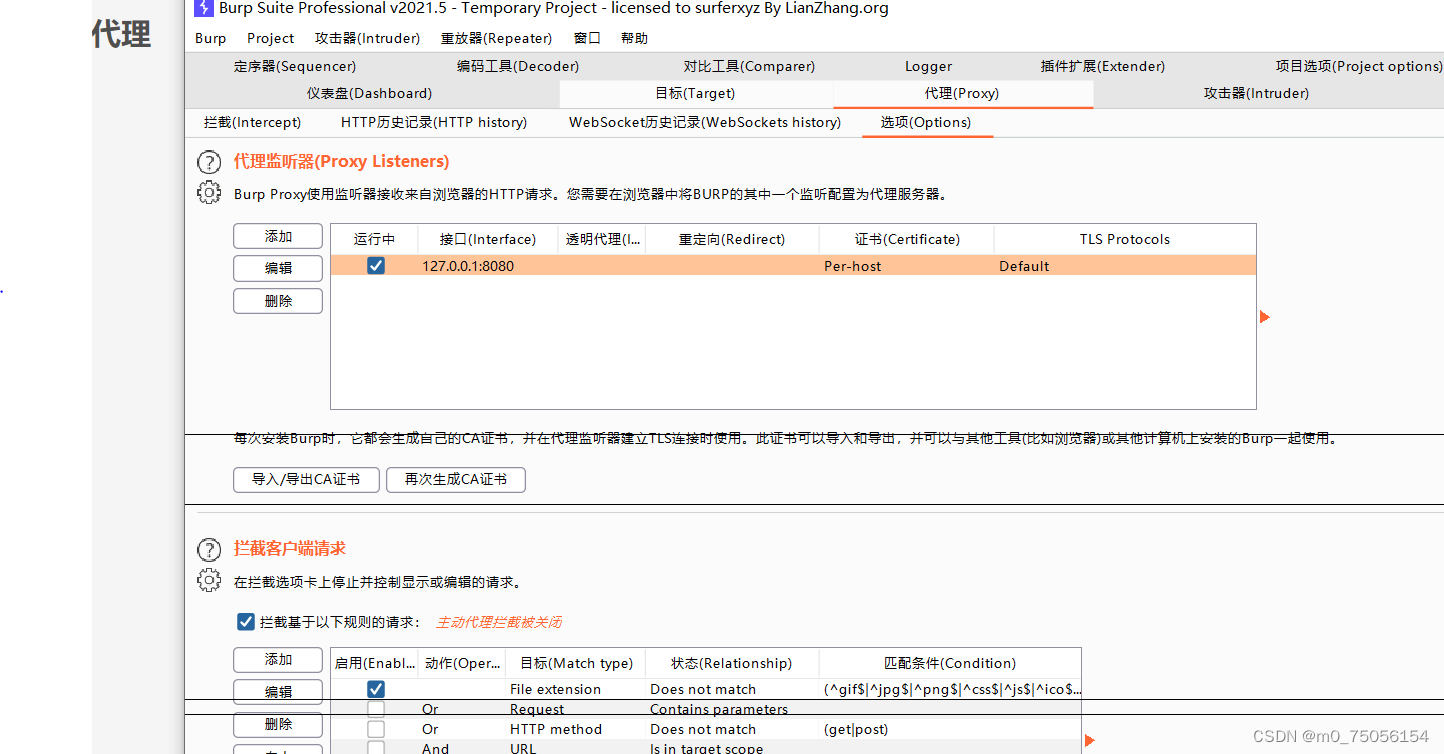
Task: Switch to 对比工具(Comparer) tab
Action: click(x=749, y=66)
